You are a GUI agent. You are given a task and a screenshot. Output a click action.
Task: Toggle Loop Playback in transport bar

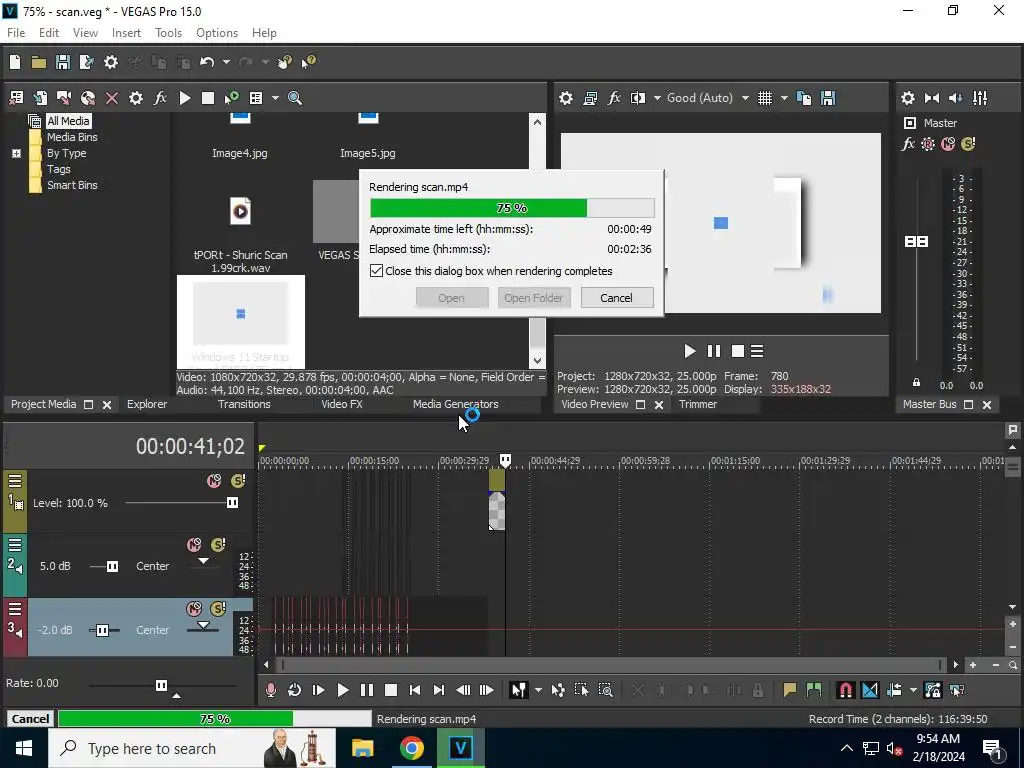295,690
